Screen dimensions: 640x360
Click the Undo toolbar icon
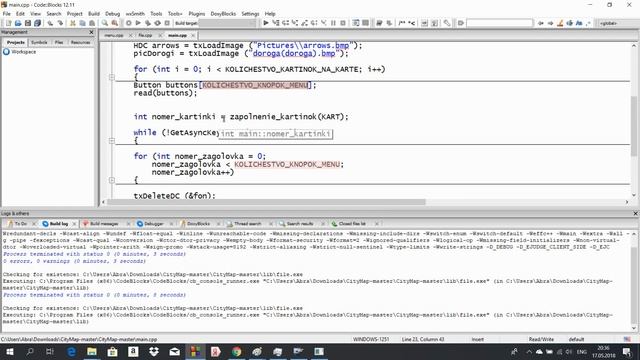click(50, 23)
